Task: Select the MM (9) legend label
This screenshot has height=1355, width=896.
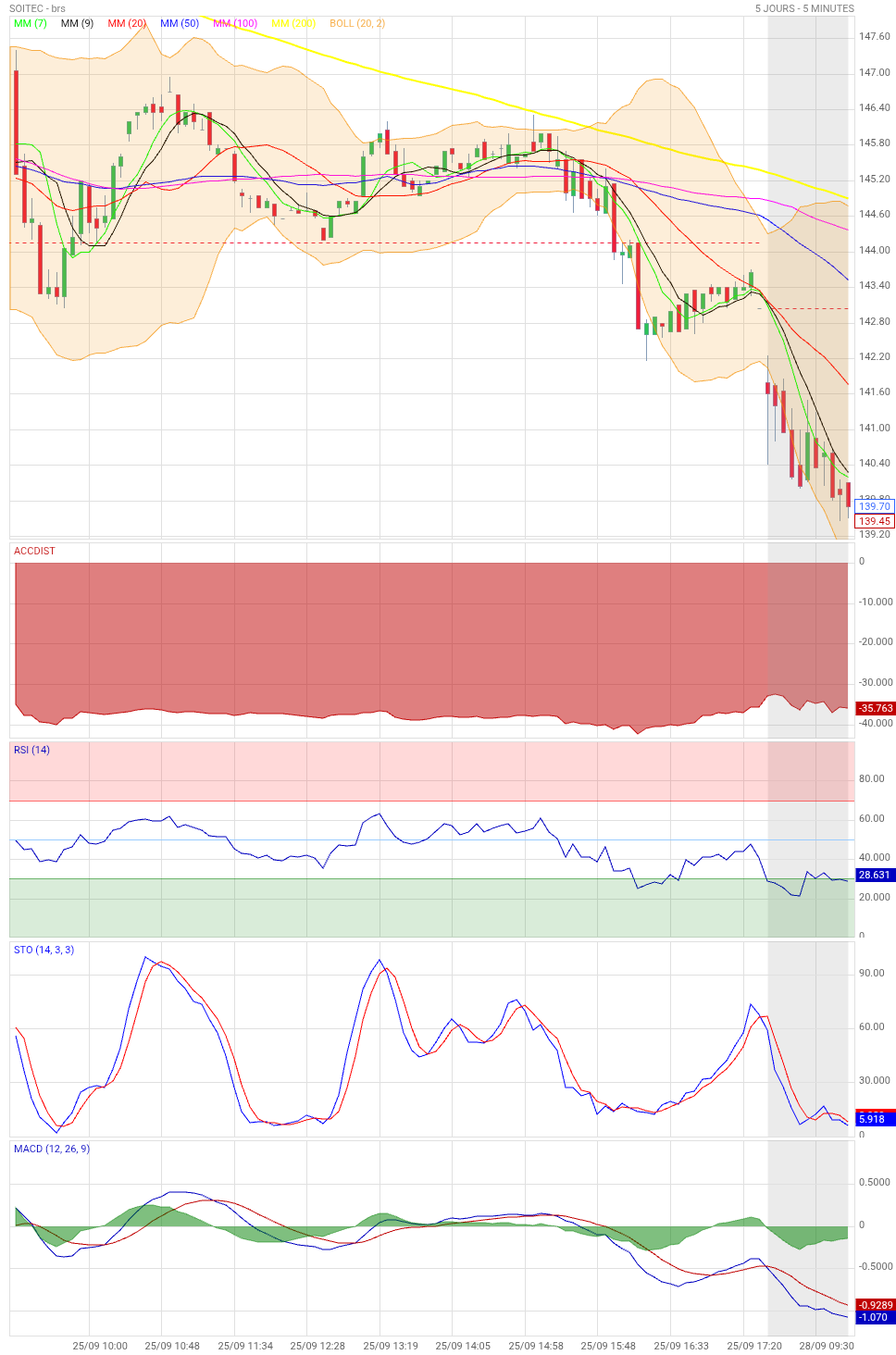Action: 77,23
